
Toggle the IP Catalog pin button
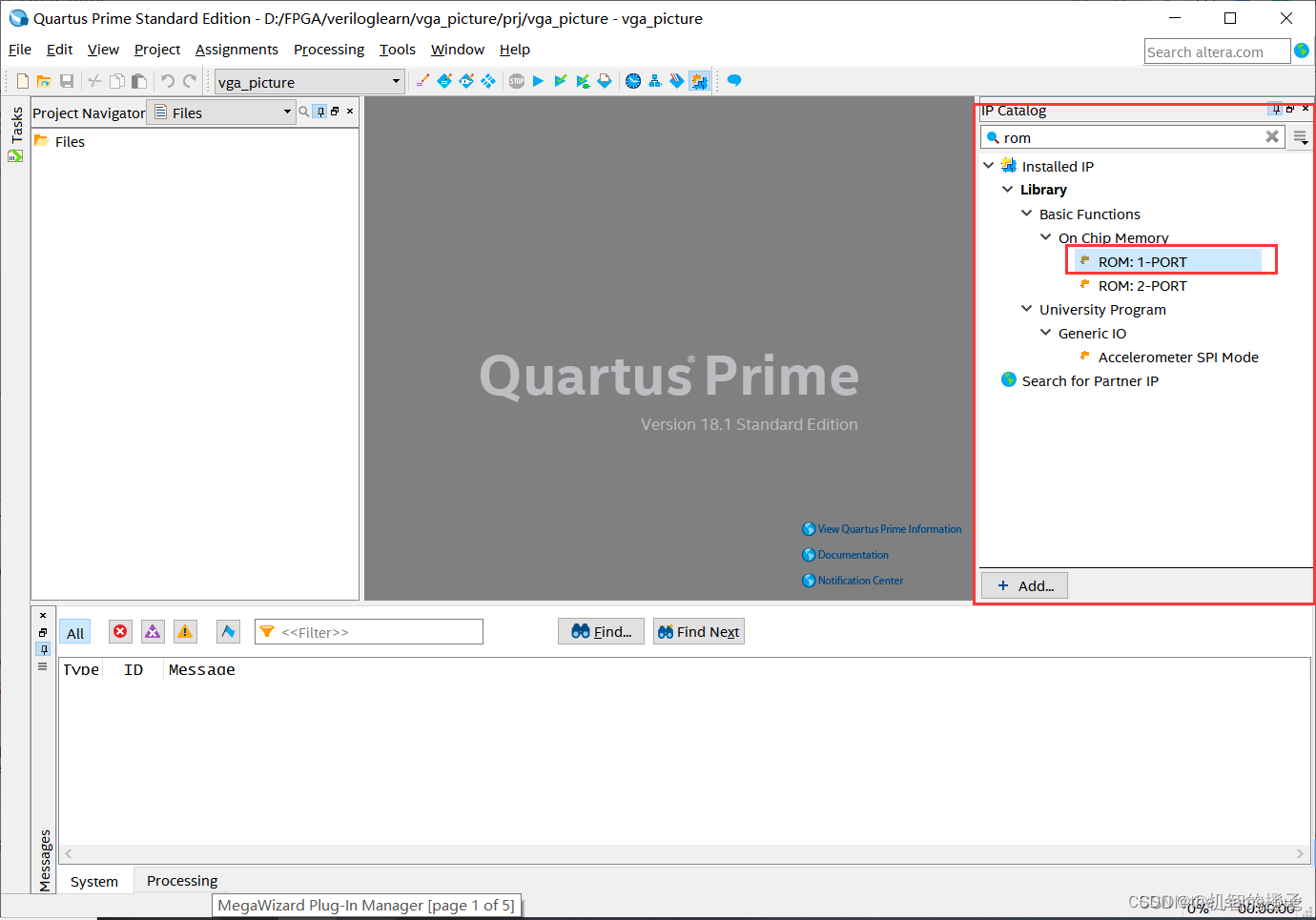click(x=1275, y=109)
